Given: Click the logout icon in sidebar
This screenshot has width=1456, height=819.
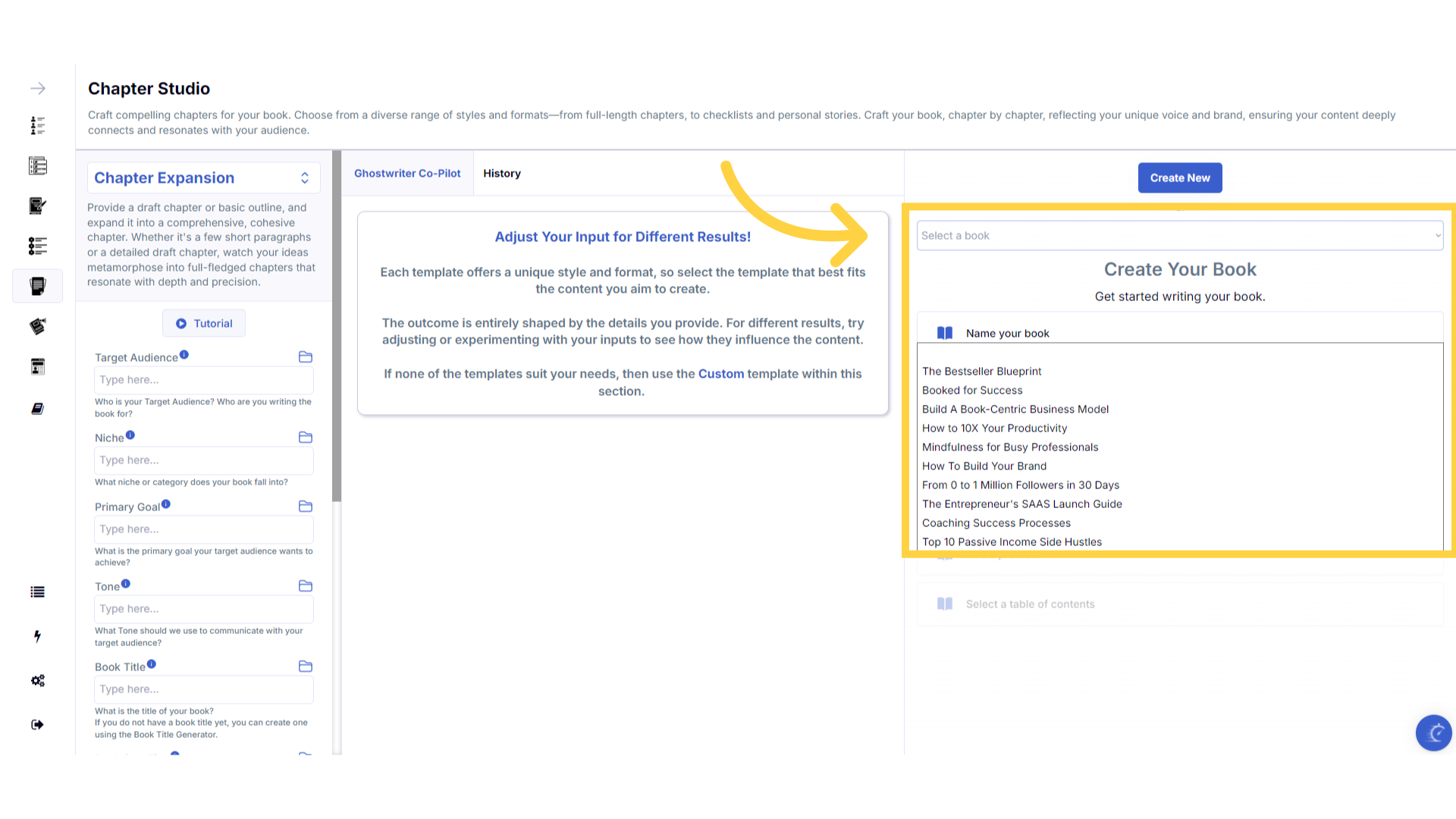Looking at the screenshot, I should [x=38, y=725].
